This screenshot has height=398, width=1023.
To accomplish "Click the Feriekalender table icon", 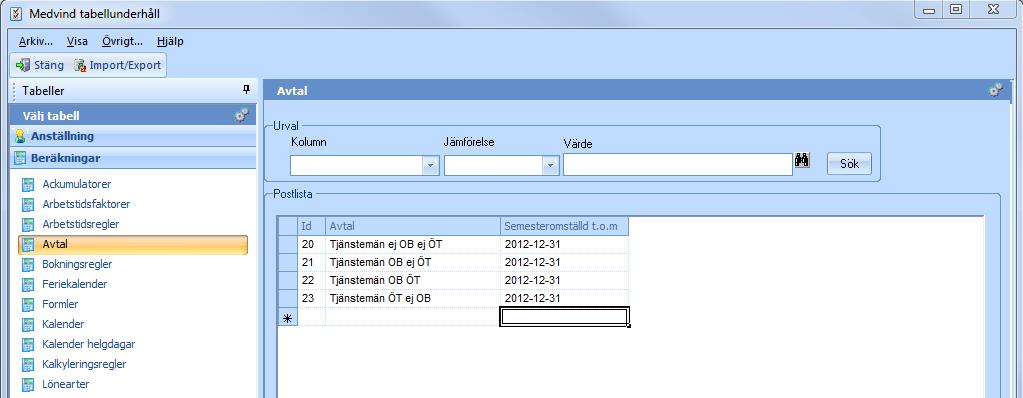I will click(28, 284).
